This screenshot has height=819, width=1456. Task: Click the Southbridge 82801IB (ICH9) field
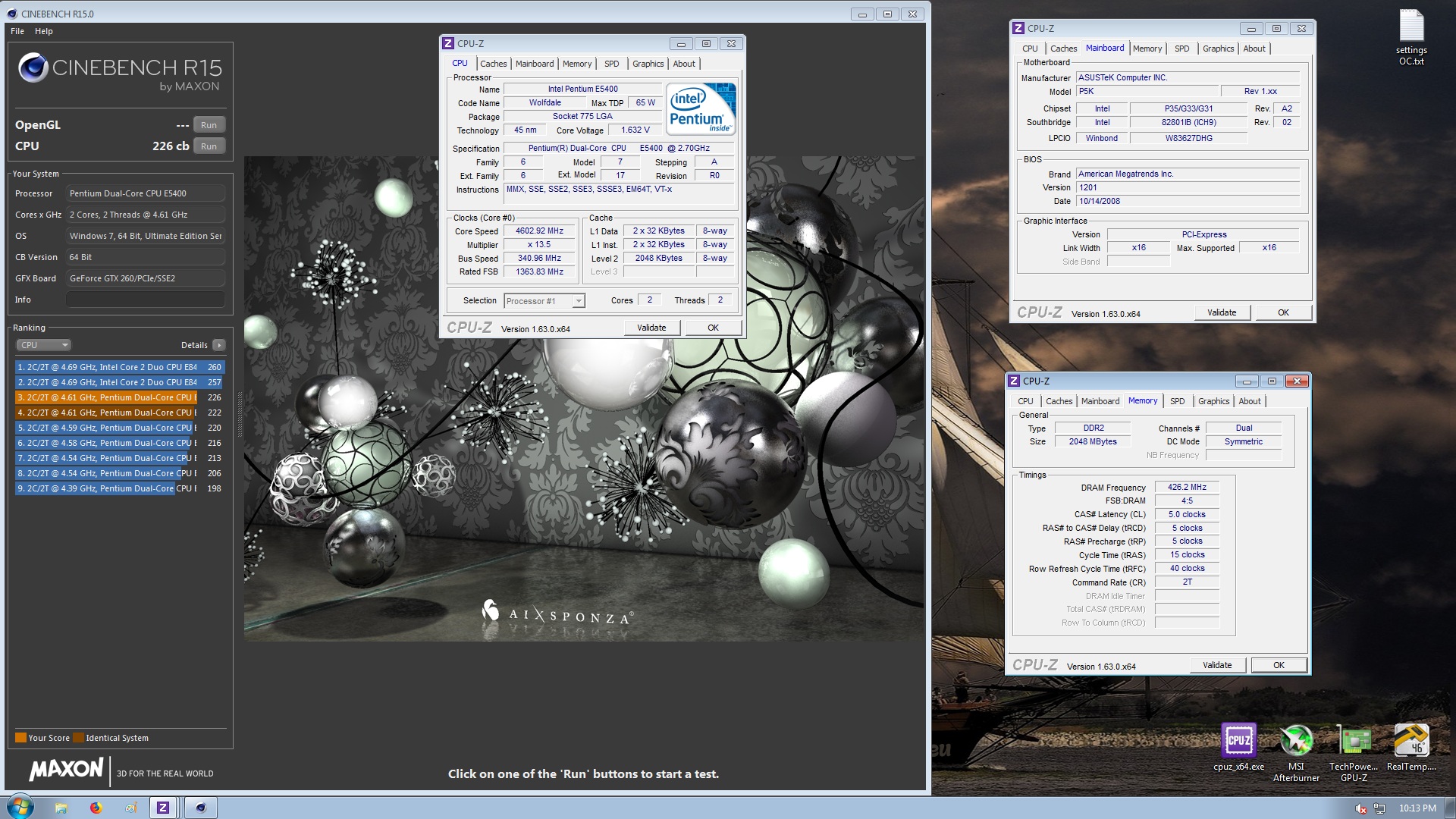click(1188, 123)
